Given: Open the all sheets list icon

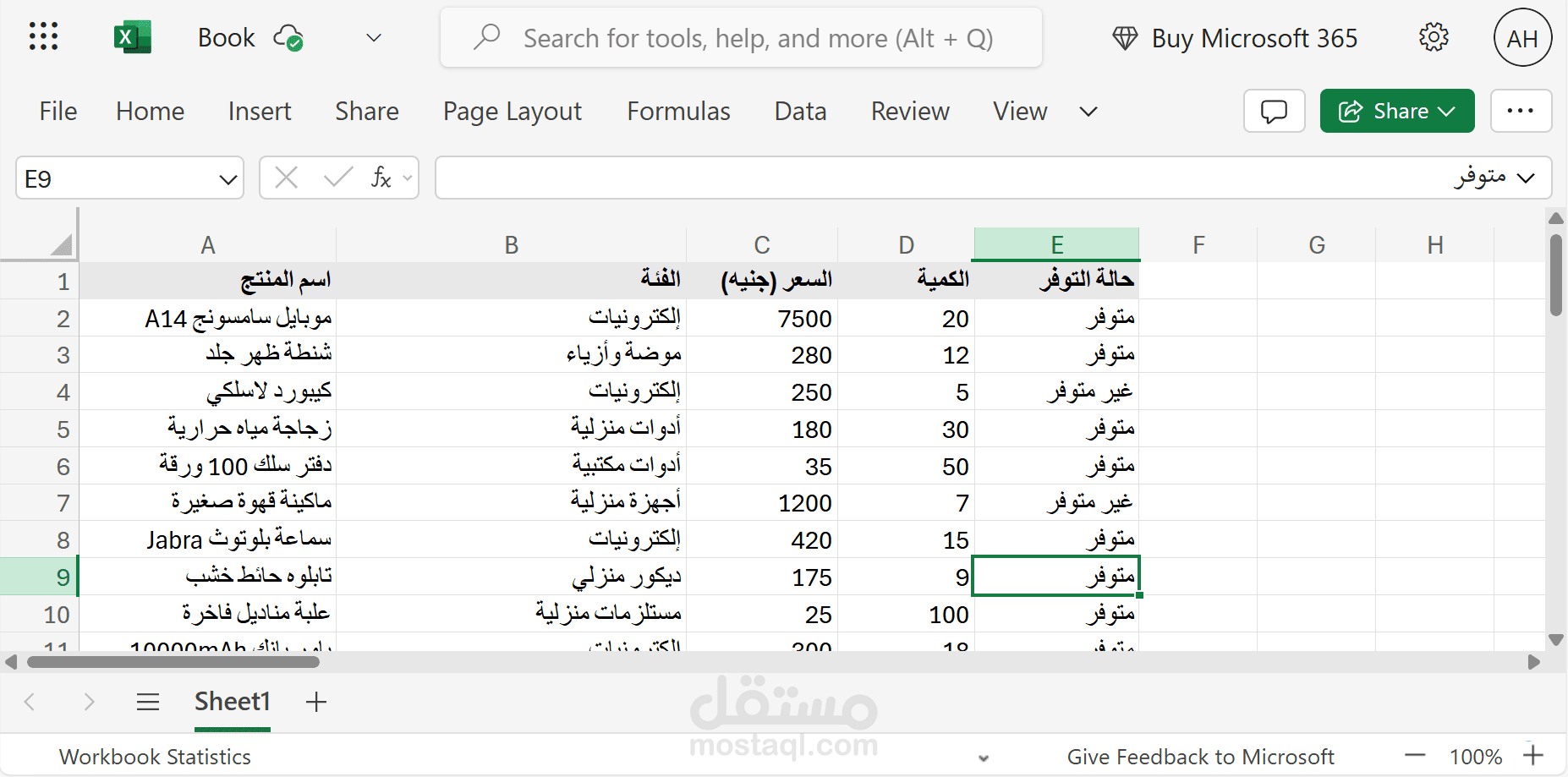Looking at the screenshot, I should click(148, 702).
